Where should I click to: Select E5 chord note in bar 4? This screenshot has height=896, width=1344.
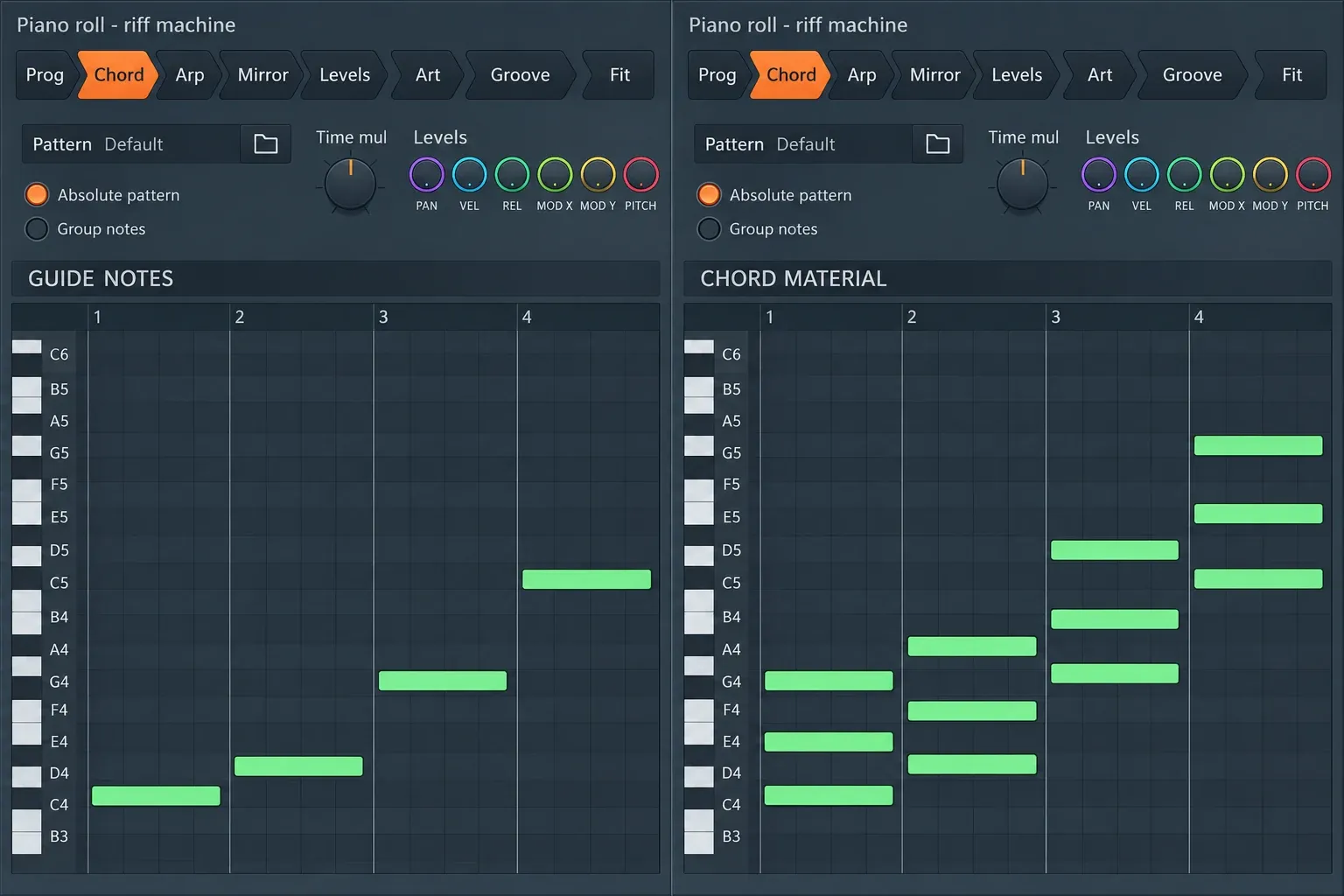(x=1258, y=514)
